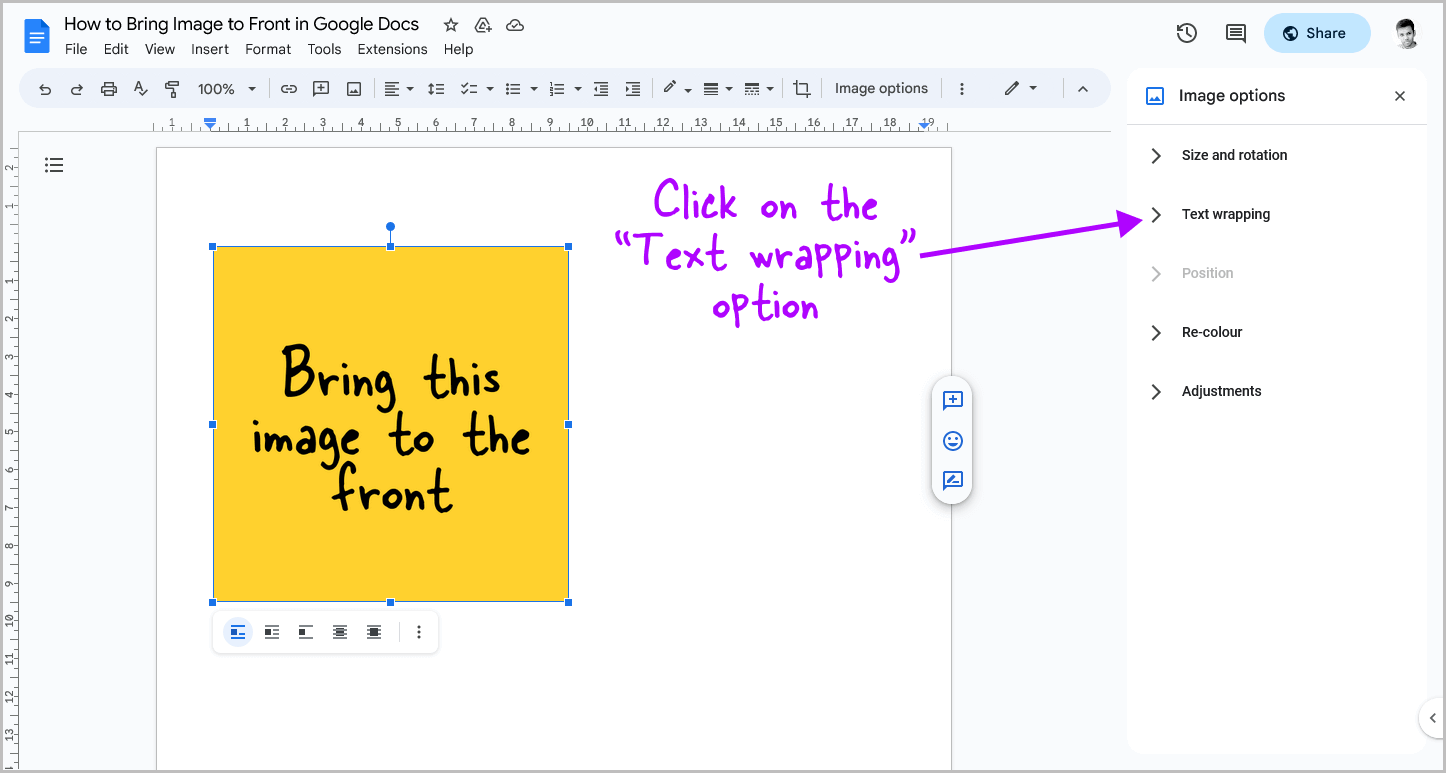Close the Image options panel
The image size is (1446, 773).
click(x=1400, y=96)
